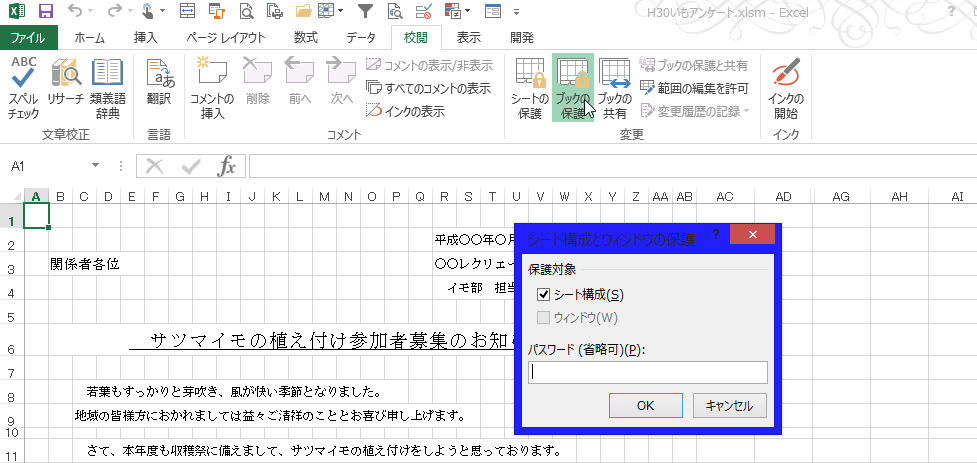
Task: Open the リサーチ research tool
Action: pos(66,88)
